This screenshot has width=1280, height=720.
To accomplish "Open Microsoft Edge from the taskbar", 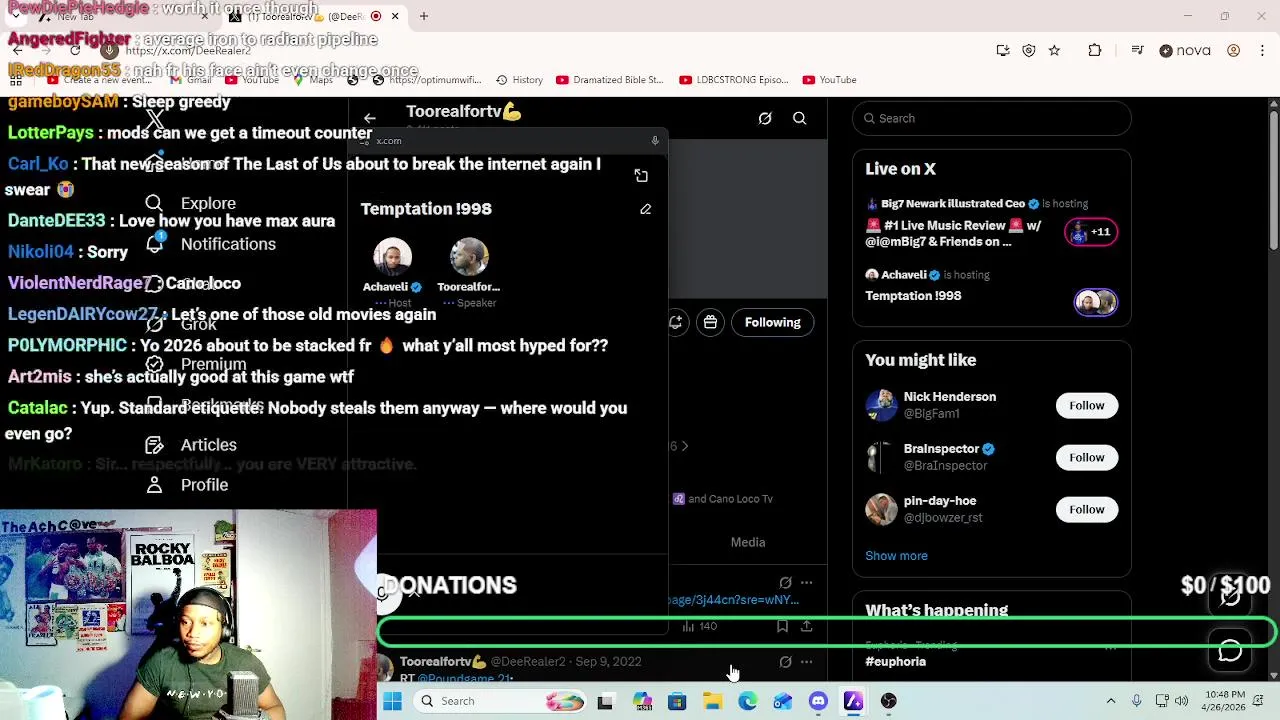I will click(x=747, y=701).
